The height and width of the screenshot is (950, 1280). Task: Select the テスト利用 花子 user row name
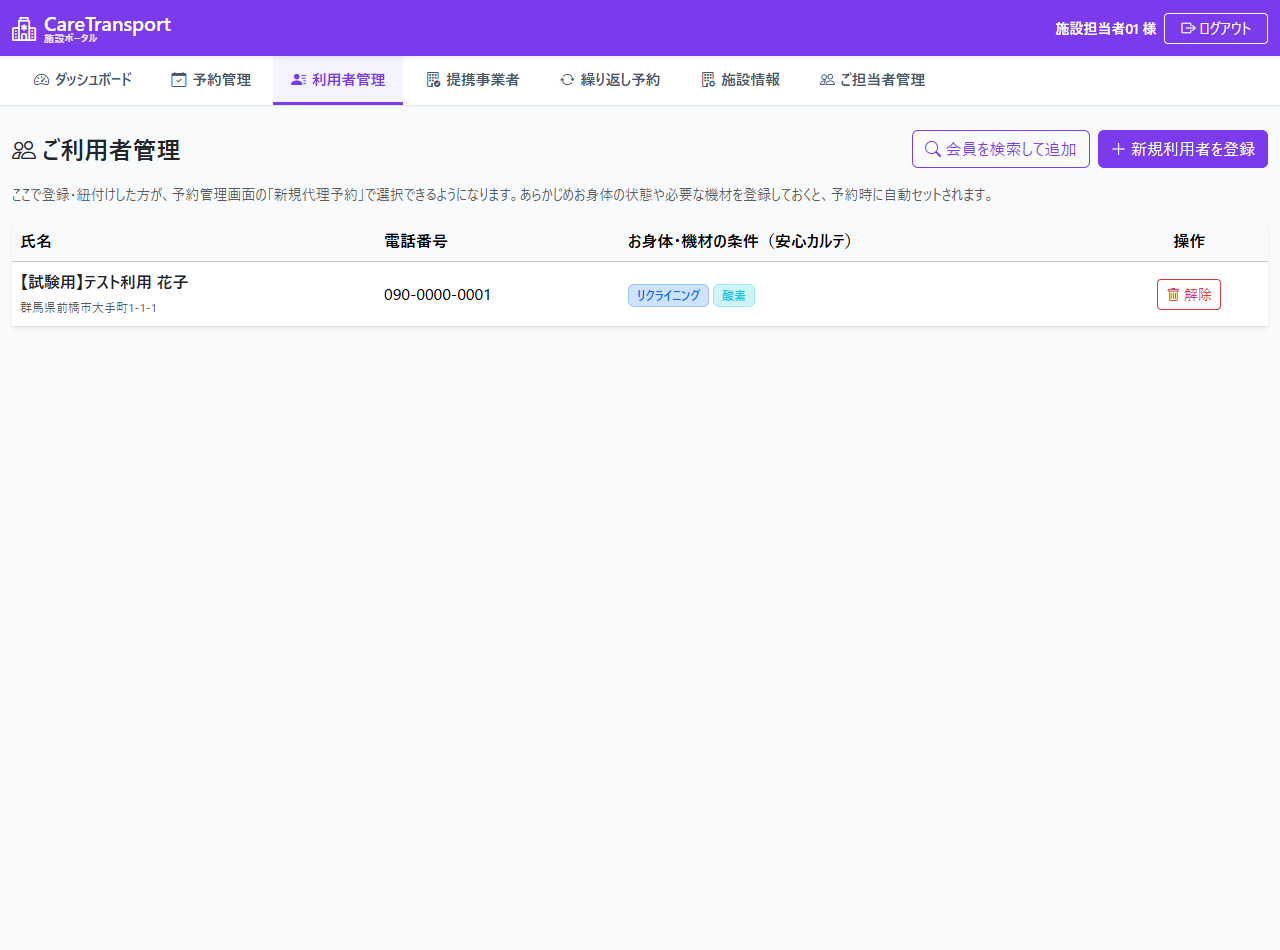pyautogui.click(x=104, y=283)
